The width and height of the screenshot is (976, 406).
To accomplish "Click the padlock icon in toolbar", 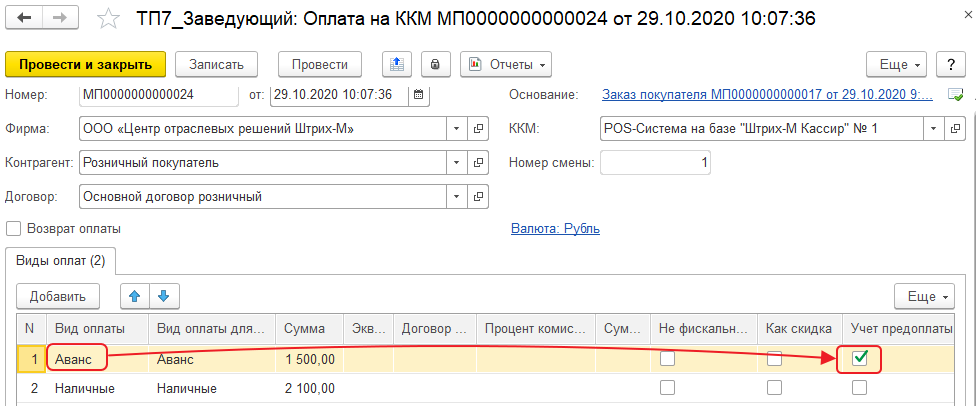I will click(434, 64).
